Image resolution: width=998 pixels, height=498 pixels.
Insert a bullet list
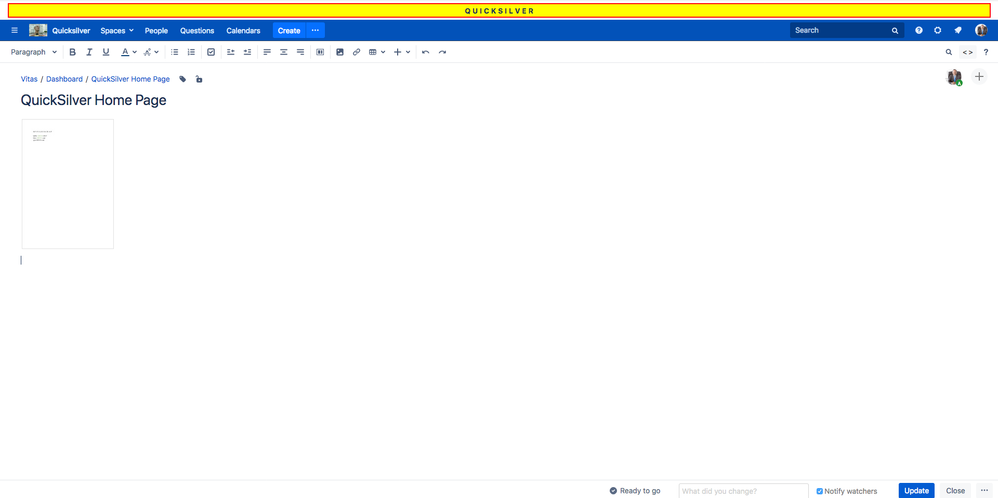174,52
